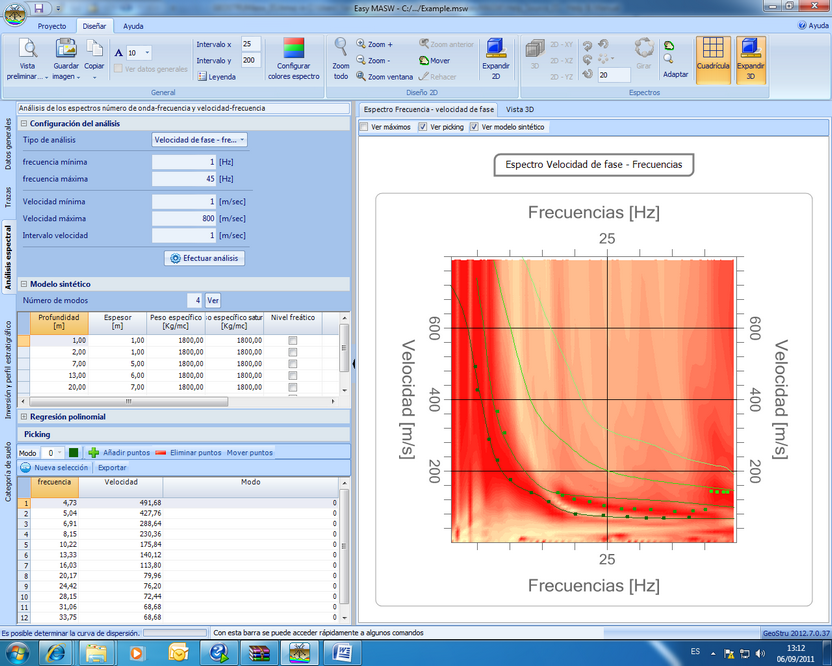Click the Copiar icon

click(x=94, y=49)
